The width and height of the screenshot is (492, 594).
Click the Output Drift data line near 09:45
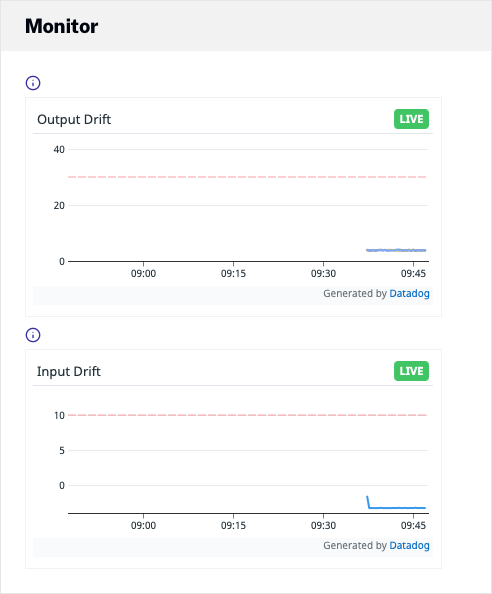click(x=413, y=250)
